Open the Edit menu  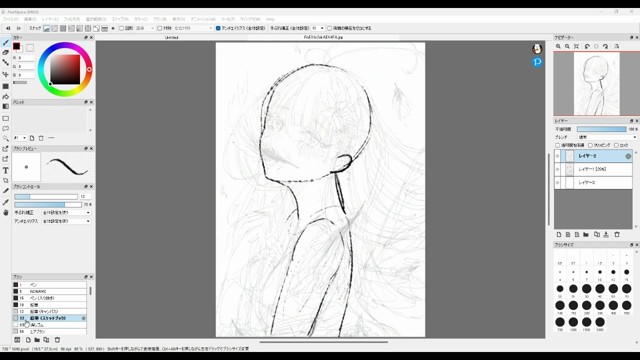point(30,19)
